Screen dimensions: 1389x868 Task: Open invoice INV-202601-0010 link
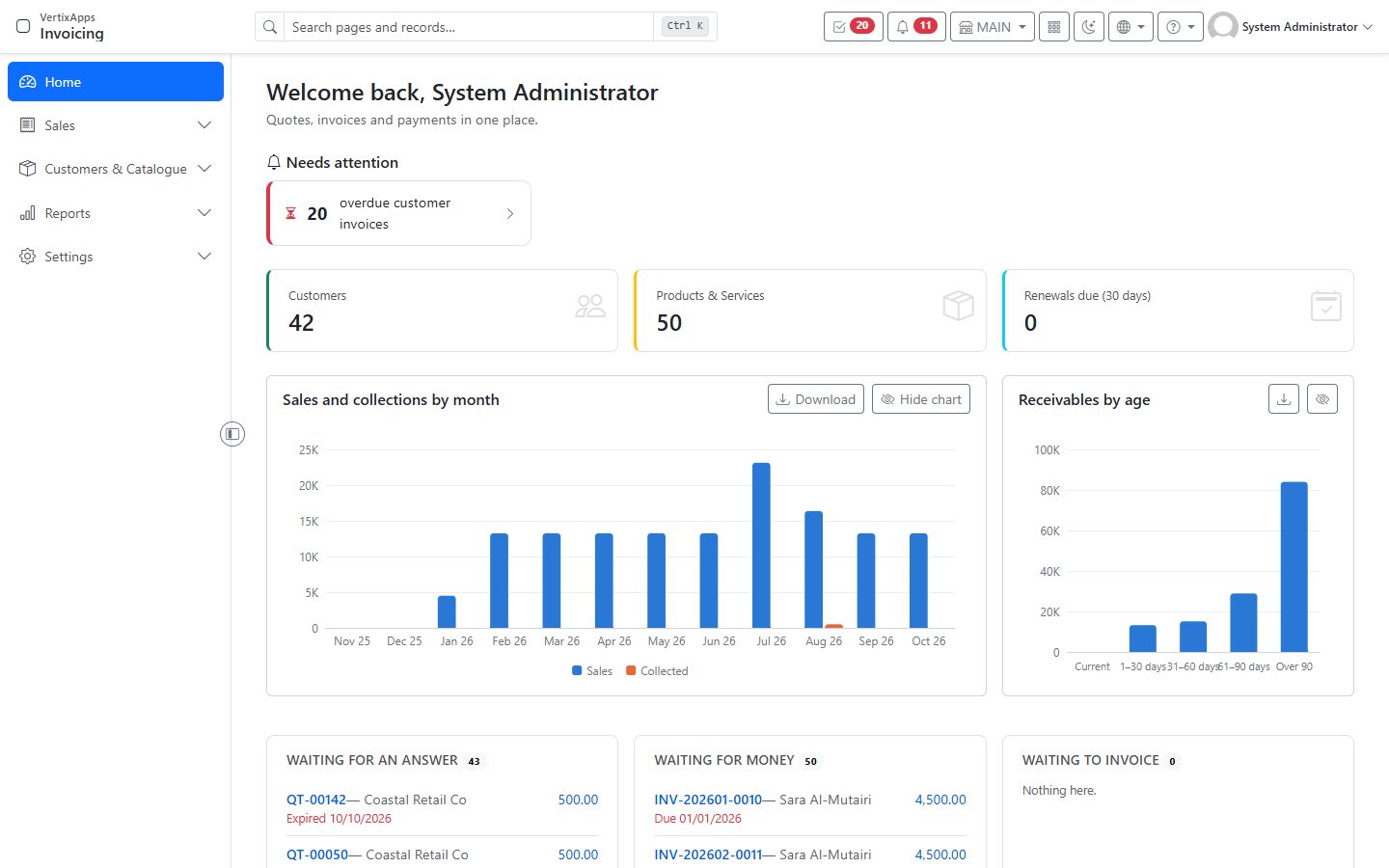(708, 800)
